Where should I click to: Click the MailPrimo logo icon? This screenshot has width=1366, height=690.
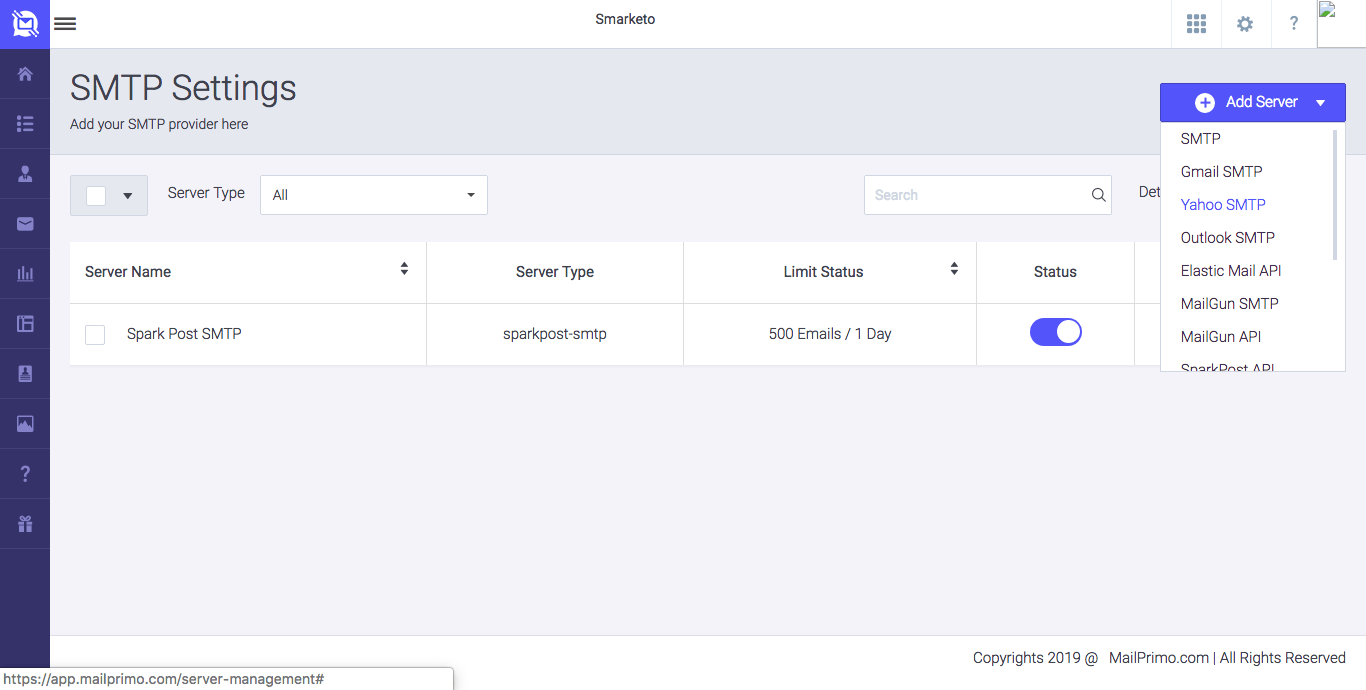[x=25, y=23]
